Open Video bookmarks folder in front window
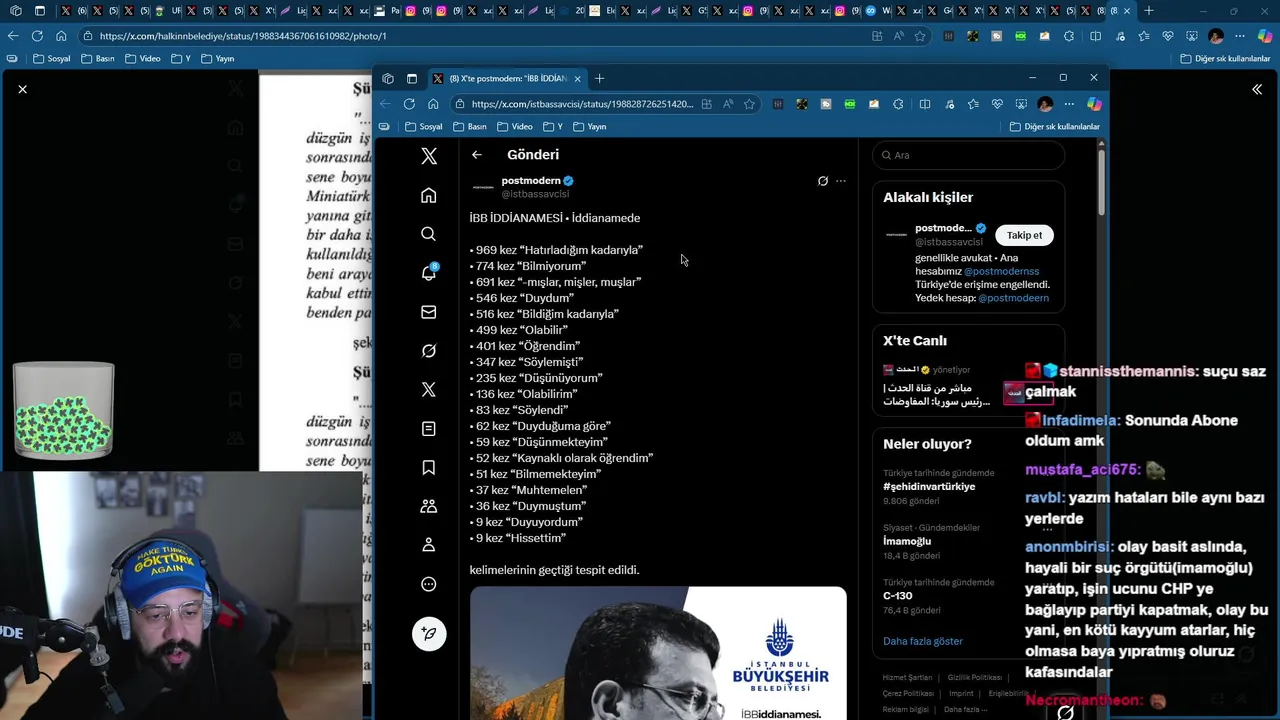The height and width of the screenshot is (720, 1280). (514, 127)
